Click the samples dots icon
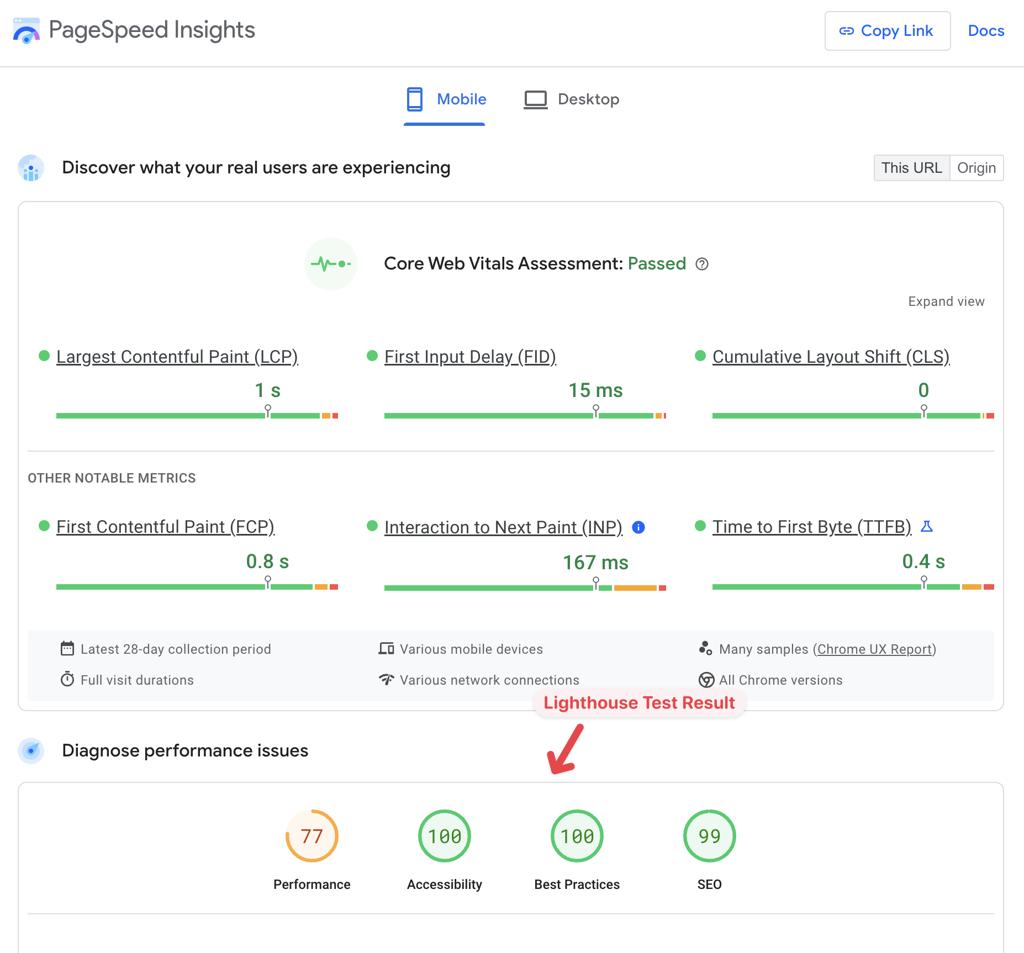The height and width of the screenshot is (953, 1024). coord(705,648)
